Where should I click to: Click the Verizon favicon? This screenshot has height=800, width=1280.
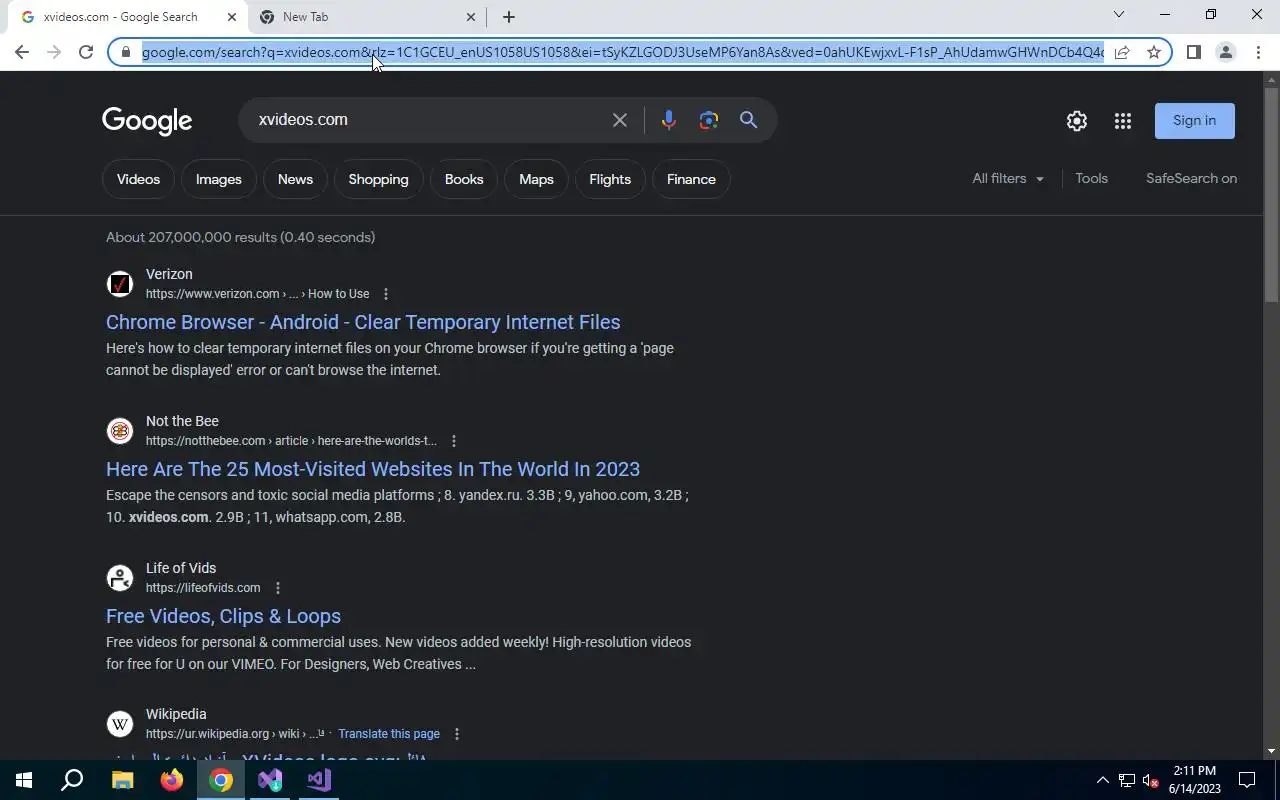click(x=120, y=284)
